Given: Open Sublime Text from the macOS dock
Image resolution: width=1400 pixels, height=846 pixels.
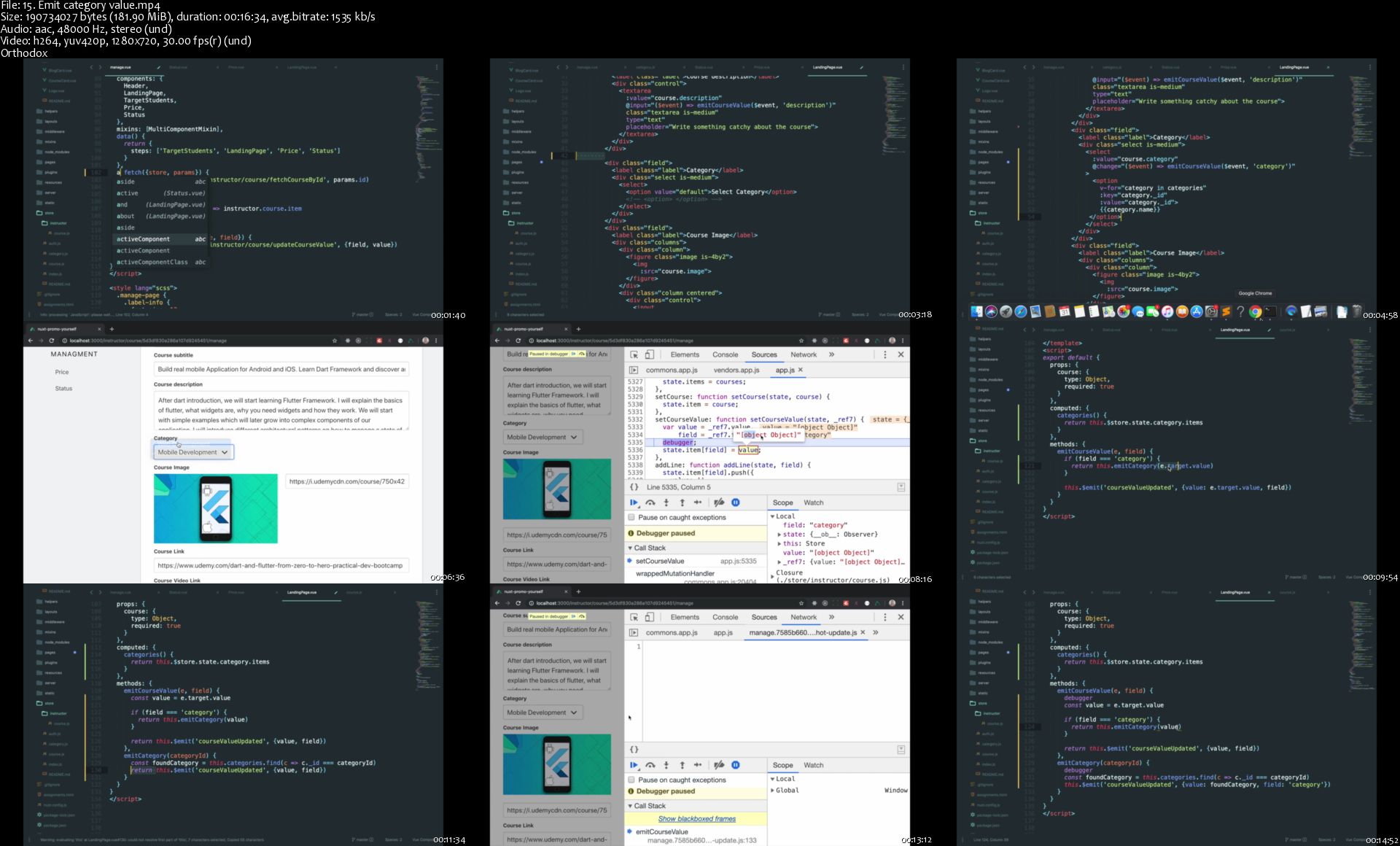Looking at the screenshot, I should [x=1226, y=311].
